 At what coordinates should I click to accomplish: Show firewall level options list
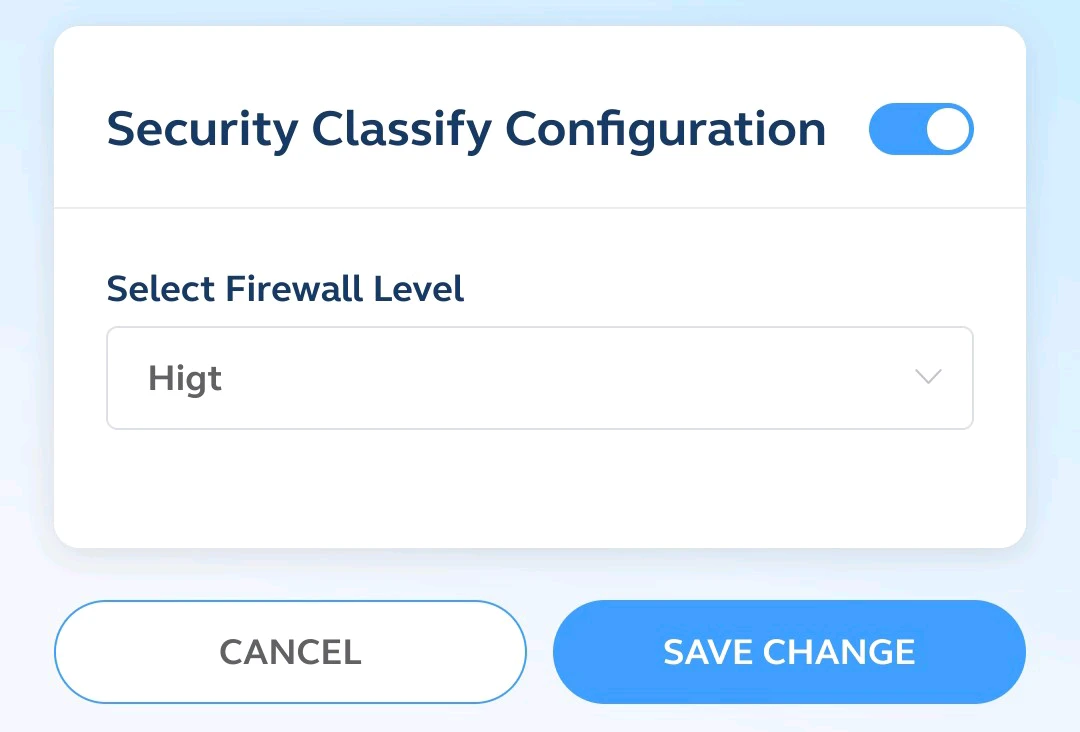click(539, 378)
